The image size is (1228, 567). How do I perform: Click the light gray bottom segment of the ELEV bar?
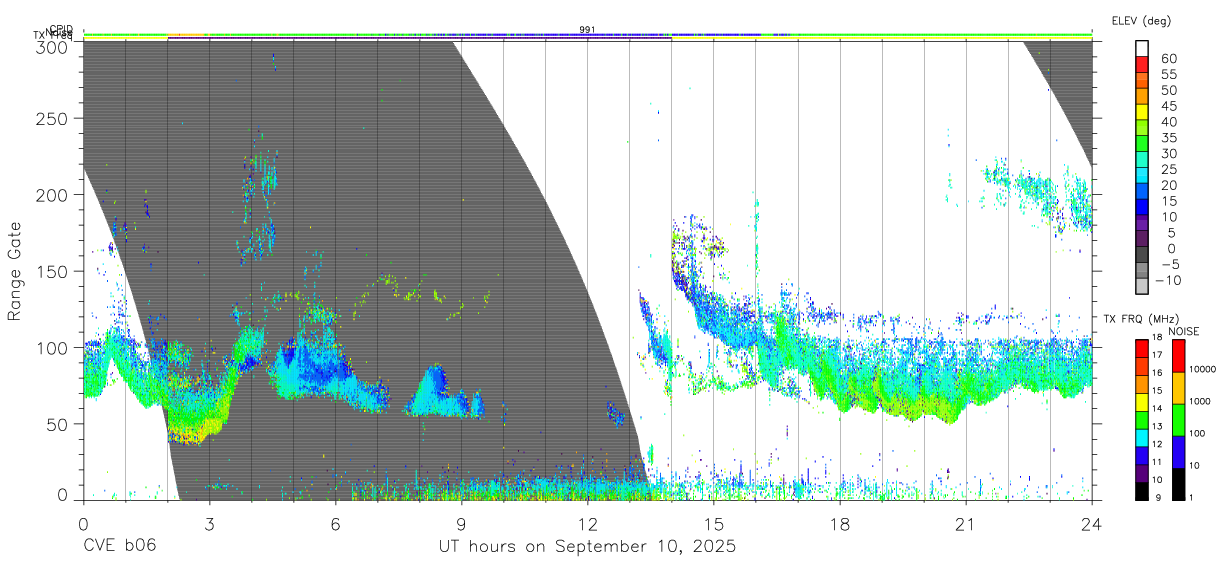pos(1143,286)
